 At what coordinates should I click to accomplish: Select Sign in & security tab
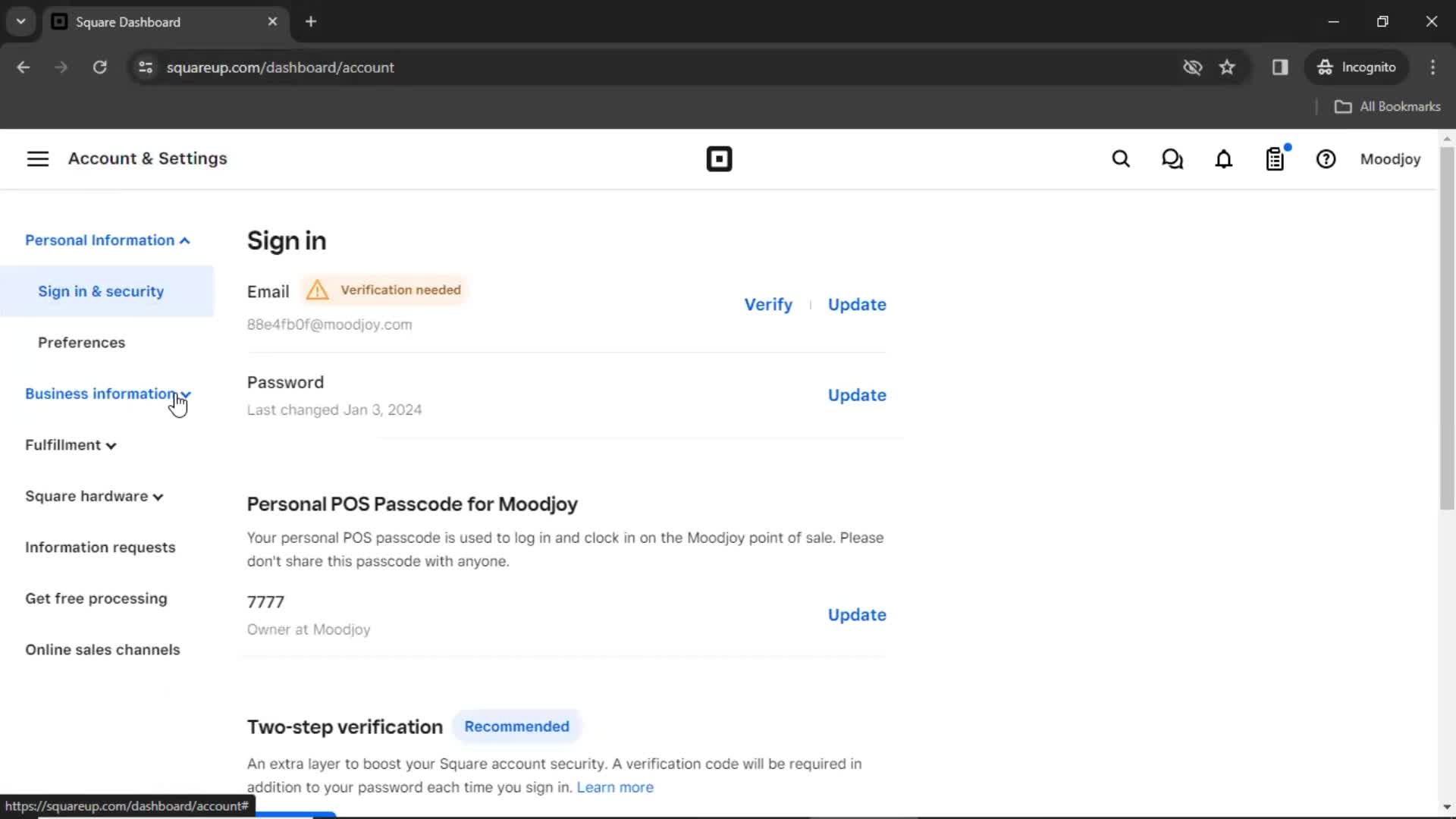100,291
